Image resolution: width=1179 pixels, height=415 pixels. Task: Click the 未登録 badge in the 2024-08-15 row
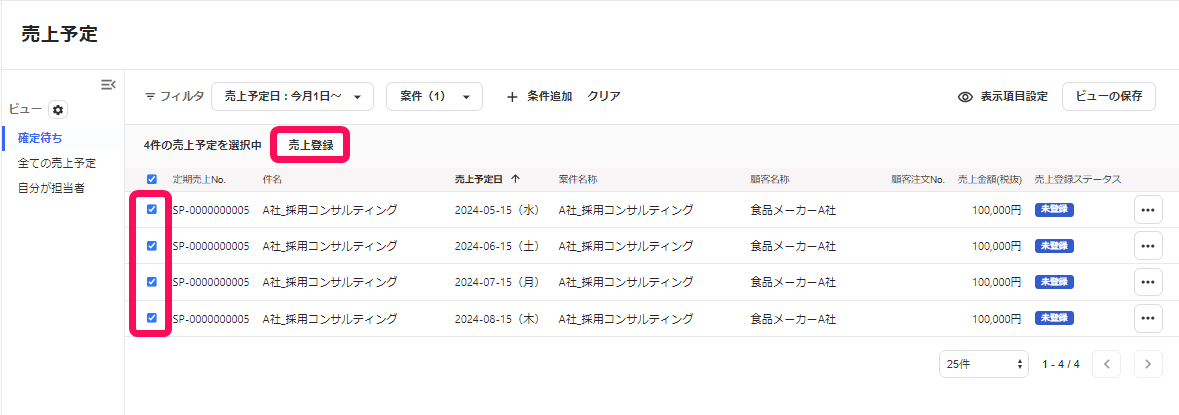pos(1054,318)
